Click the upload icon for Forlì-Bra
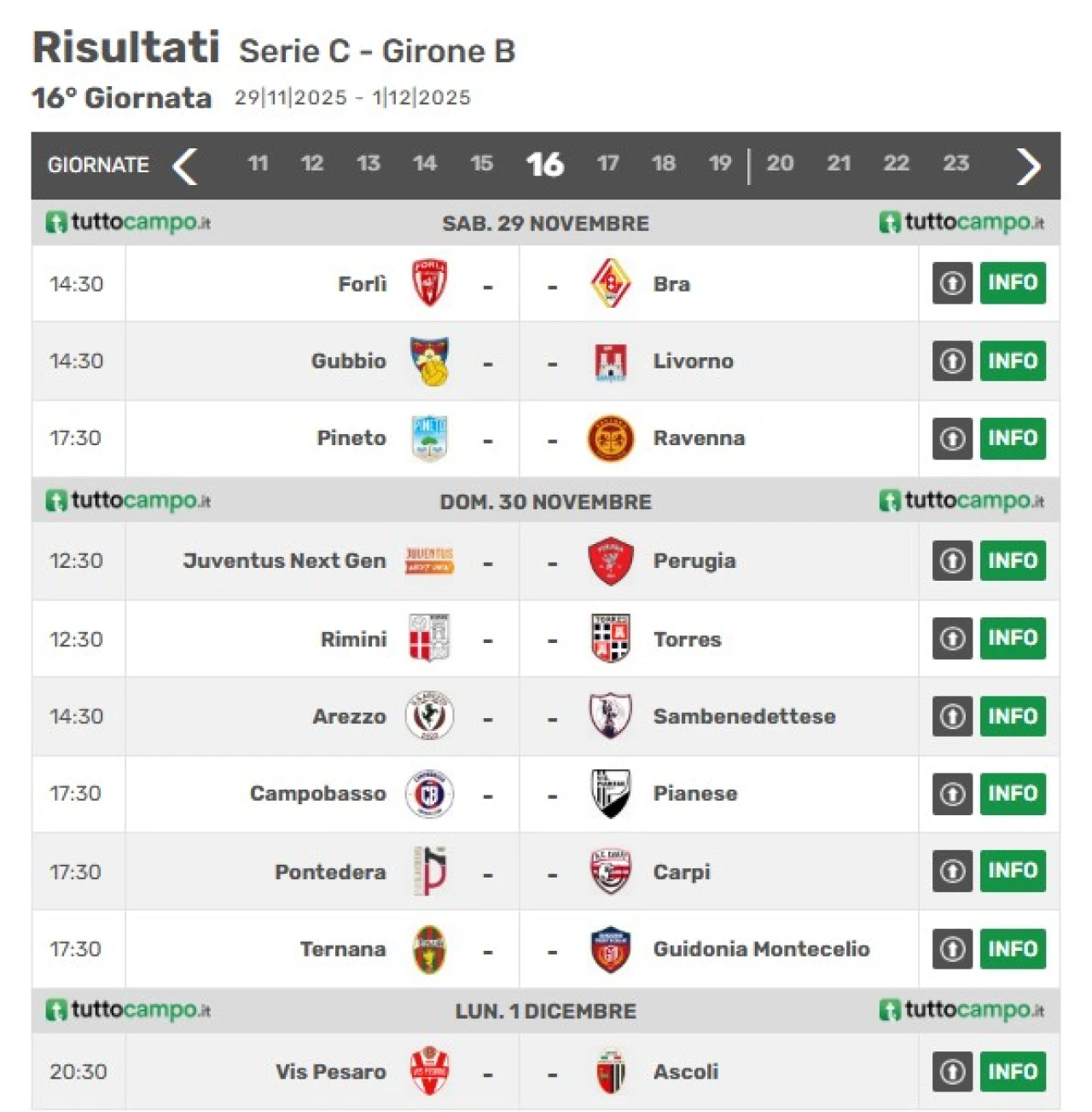This screenshot has height=1112, width=1092. [x=952, y=283]
